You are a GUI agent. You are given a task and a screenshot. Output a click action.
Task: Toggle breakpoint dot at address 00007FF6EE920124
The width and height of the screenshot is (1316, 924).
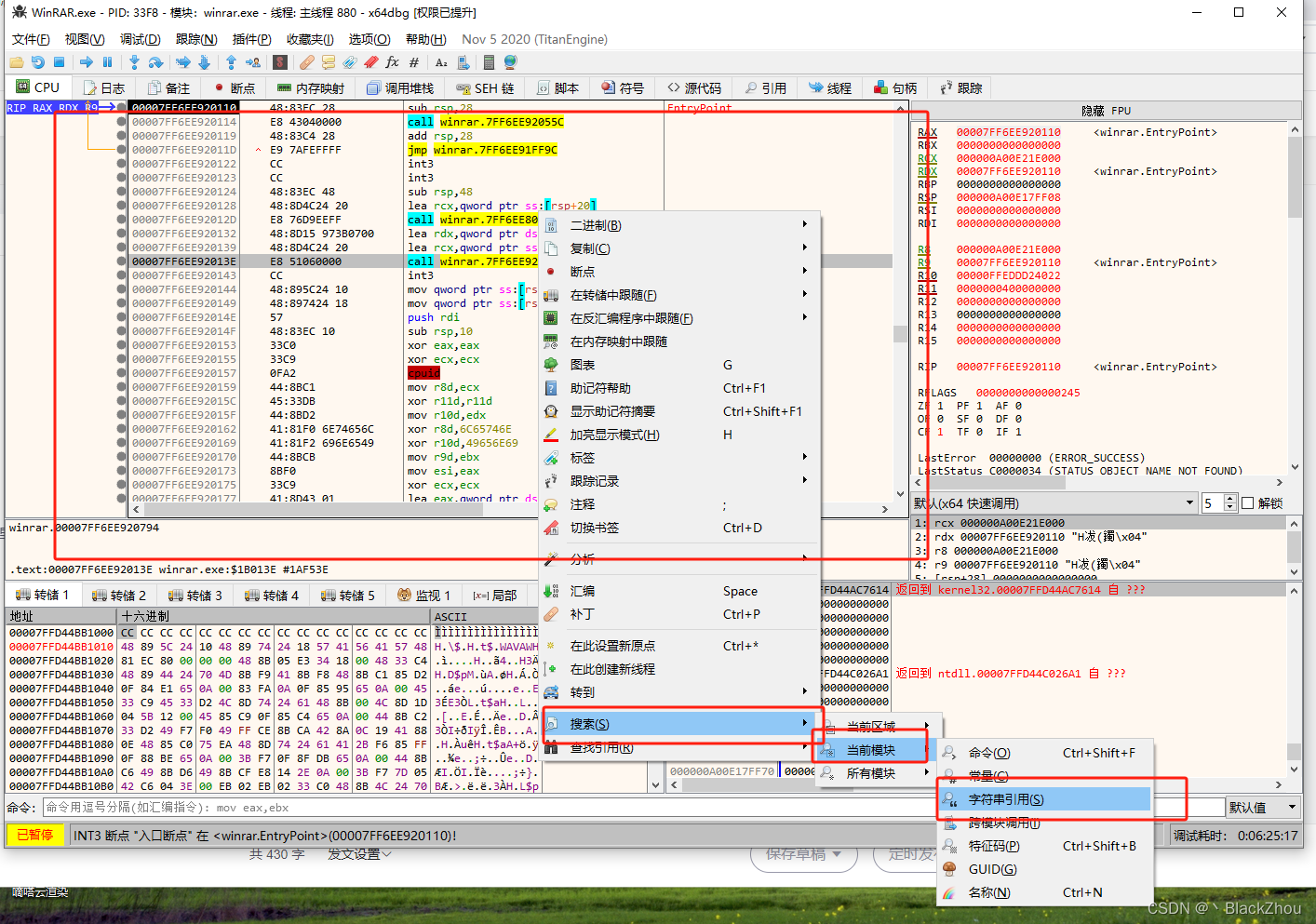coord(122,192)
